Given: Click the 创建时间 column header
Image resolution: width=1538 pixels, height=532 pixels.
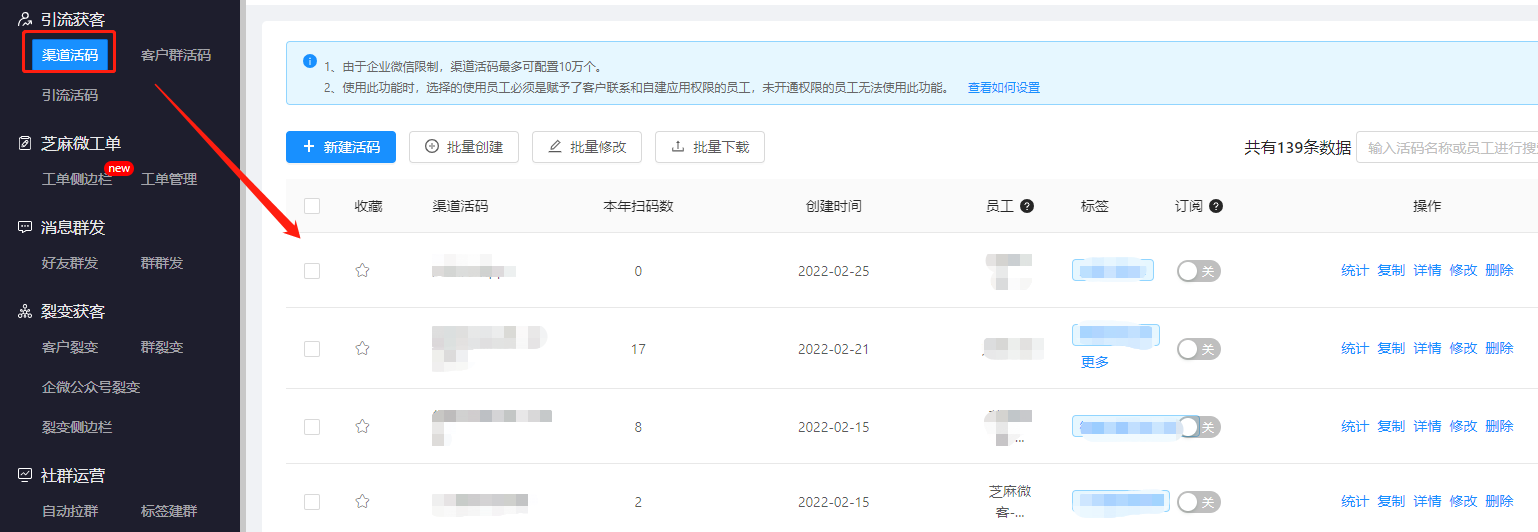Looking at the screenshot, I should click(833, 206).
